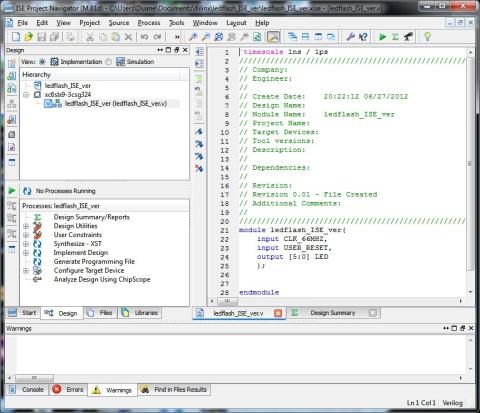Click the Zoom Out magnifier icon
Screen dimensions: 480x413
[206, 36]
